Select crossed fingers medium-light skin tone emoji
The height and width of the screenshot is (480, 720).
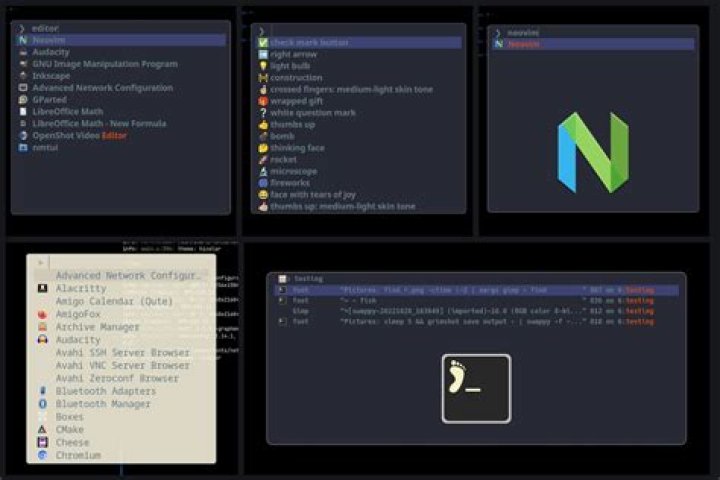click(359, 90)
